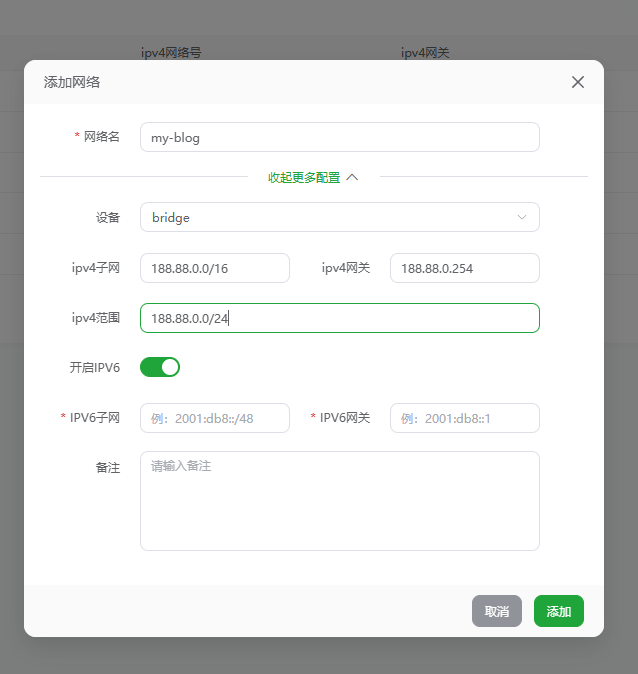
Task: Collapse settings via the 收起更多配置 text
Action: point(304,177)
